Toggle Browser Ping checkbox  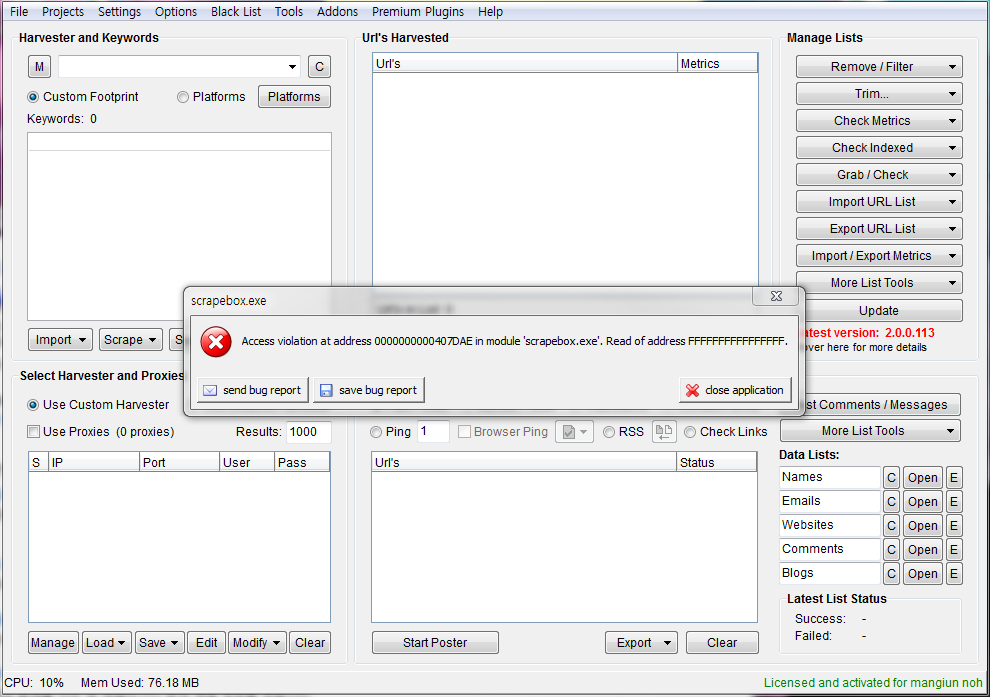pos(464,432)
